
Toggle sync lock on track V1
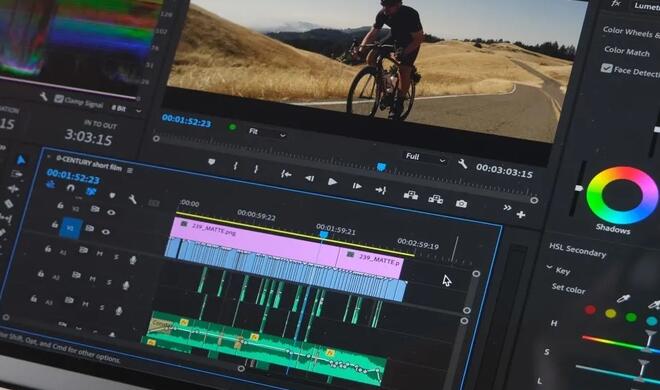pyautogui.click(x=89, y=228)
